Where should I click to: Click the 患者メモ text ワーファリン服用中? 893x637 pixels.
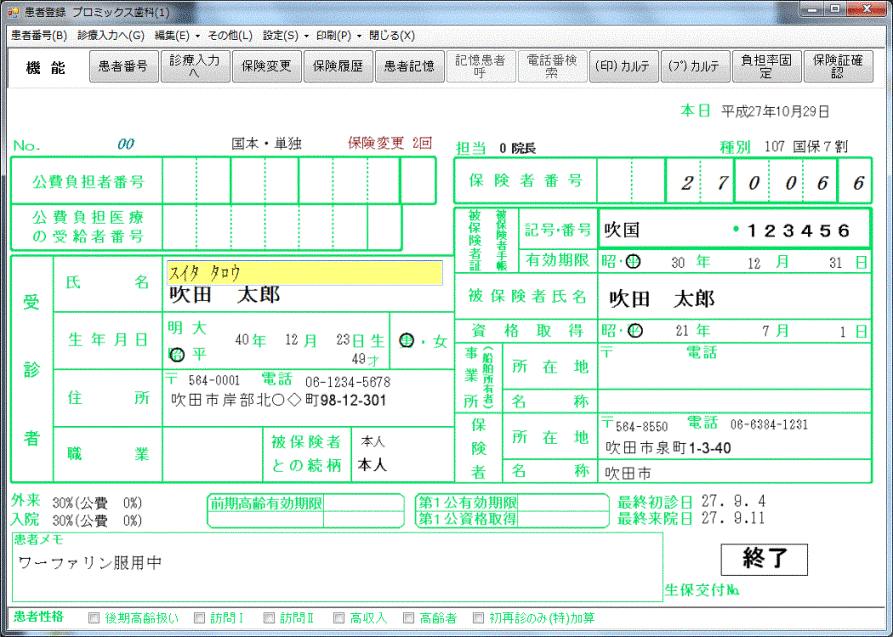point(90,563)
